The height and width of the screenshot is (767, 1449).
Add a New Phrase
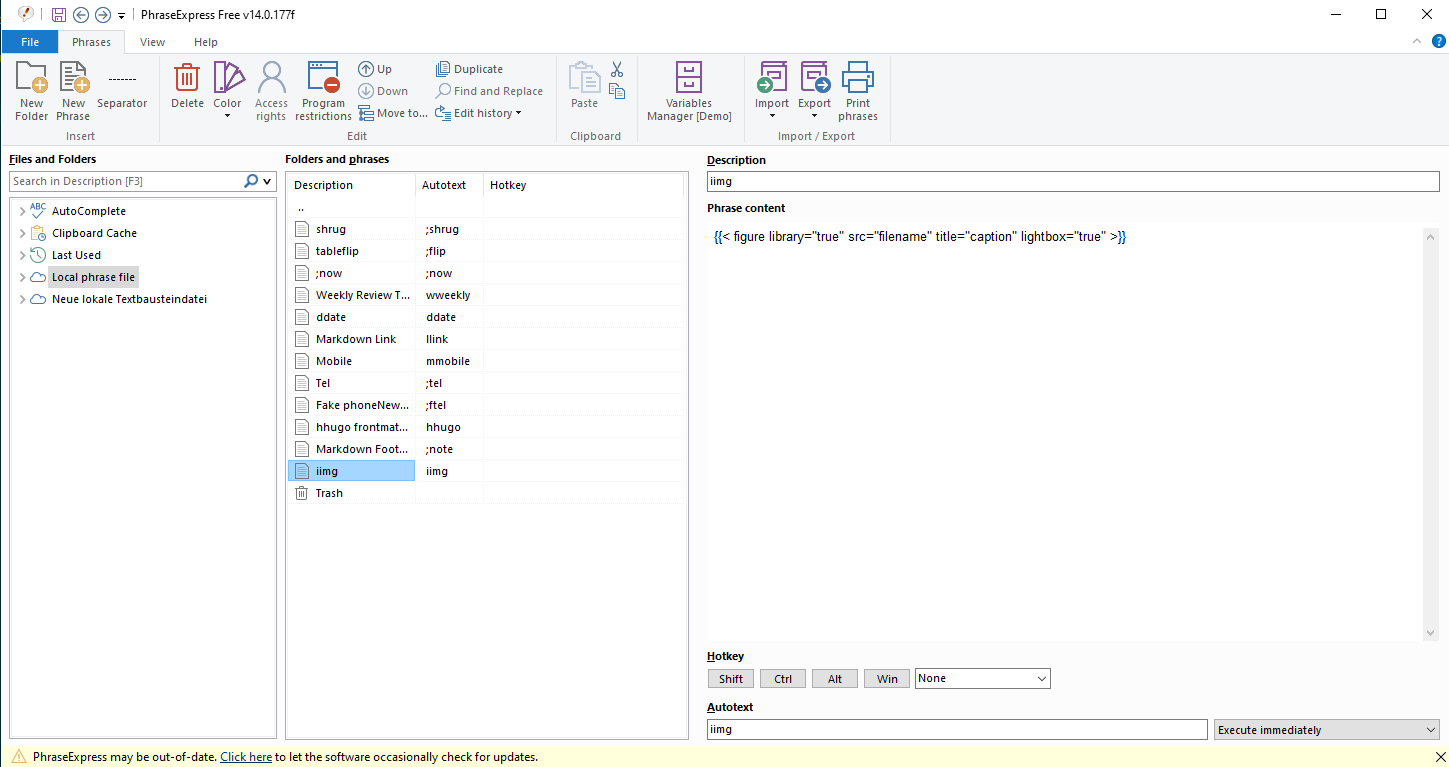[x=73, y=91]
